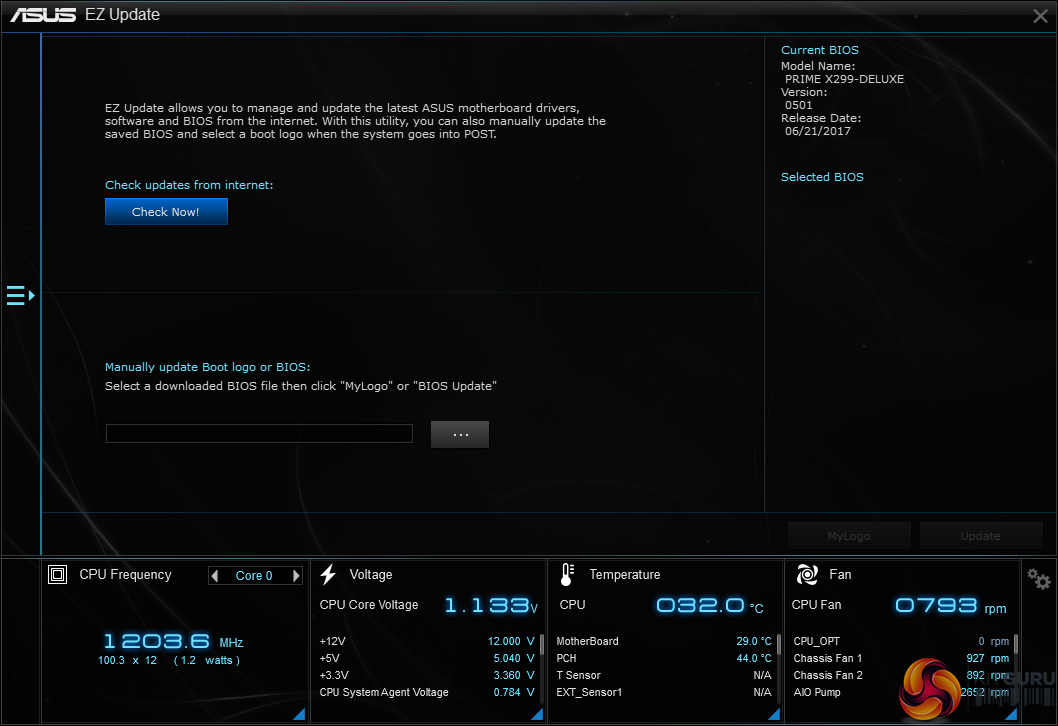
Task: Close the EZ Update window
Action: (1040, 16)
